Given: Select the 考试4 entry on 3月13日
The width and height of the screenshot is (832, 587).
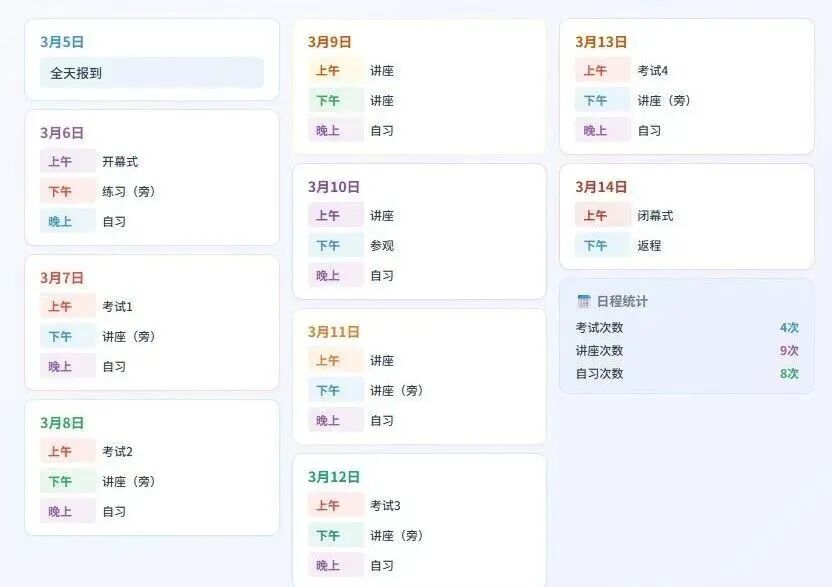Looking at the screenshot, I should coord(653,71).
